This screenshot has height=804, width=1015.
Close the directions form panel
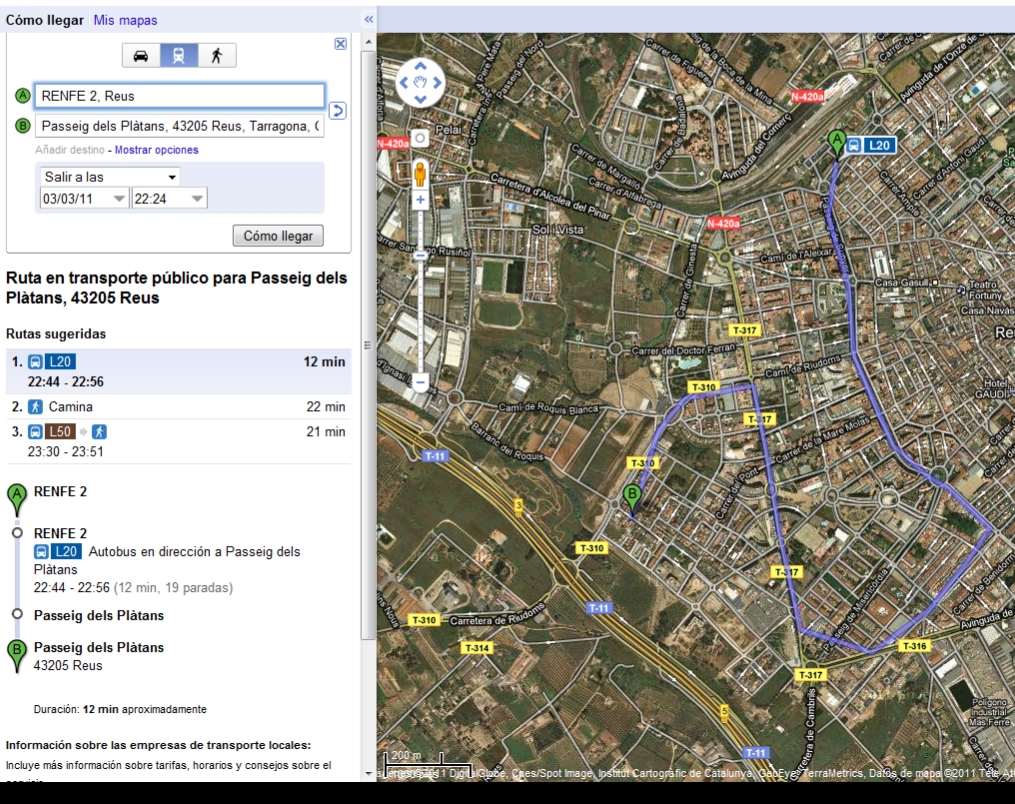(x=340, y=43)
